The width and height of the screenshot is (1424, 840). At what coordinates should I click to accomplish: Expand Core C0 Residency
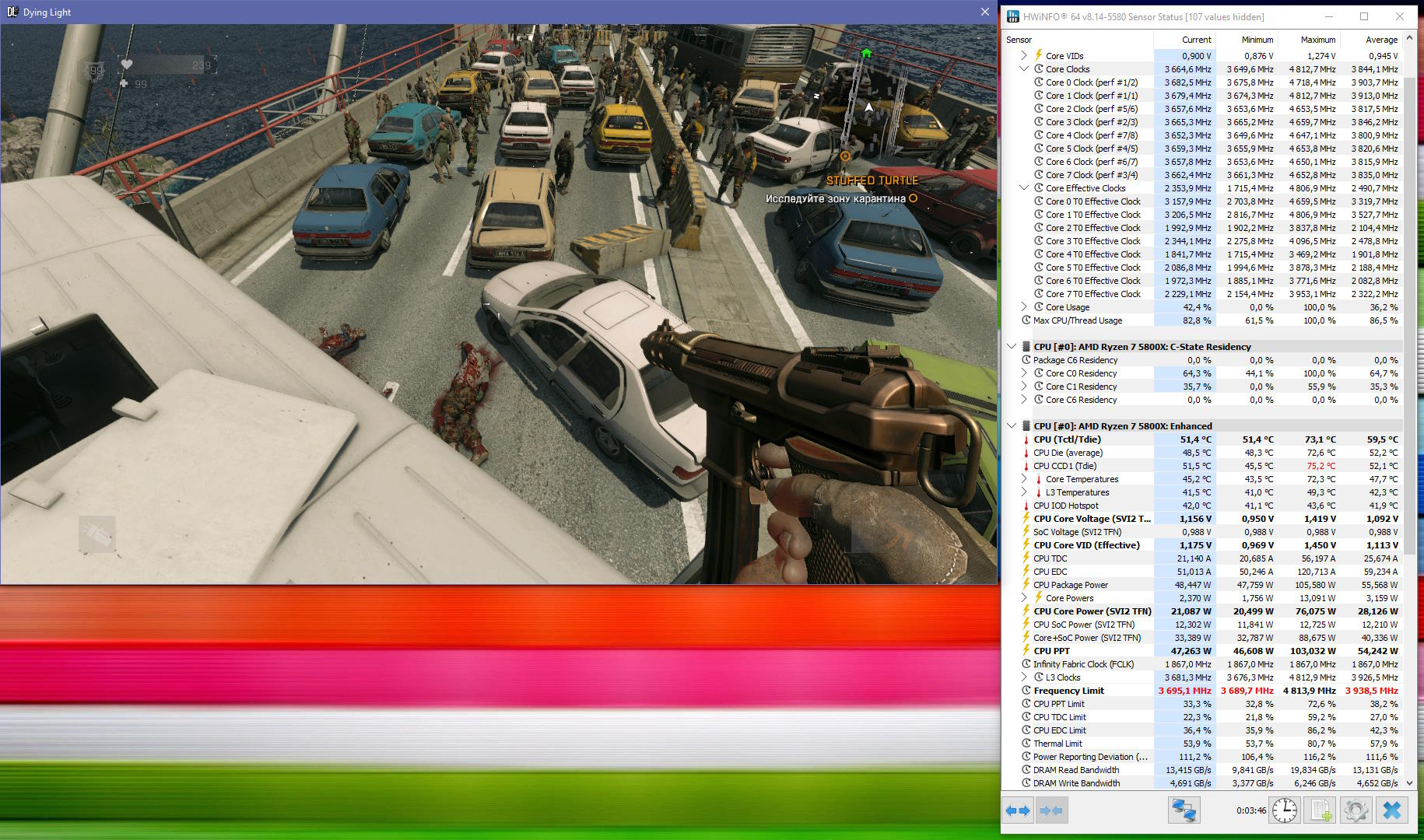point(1024,373)
